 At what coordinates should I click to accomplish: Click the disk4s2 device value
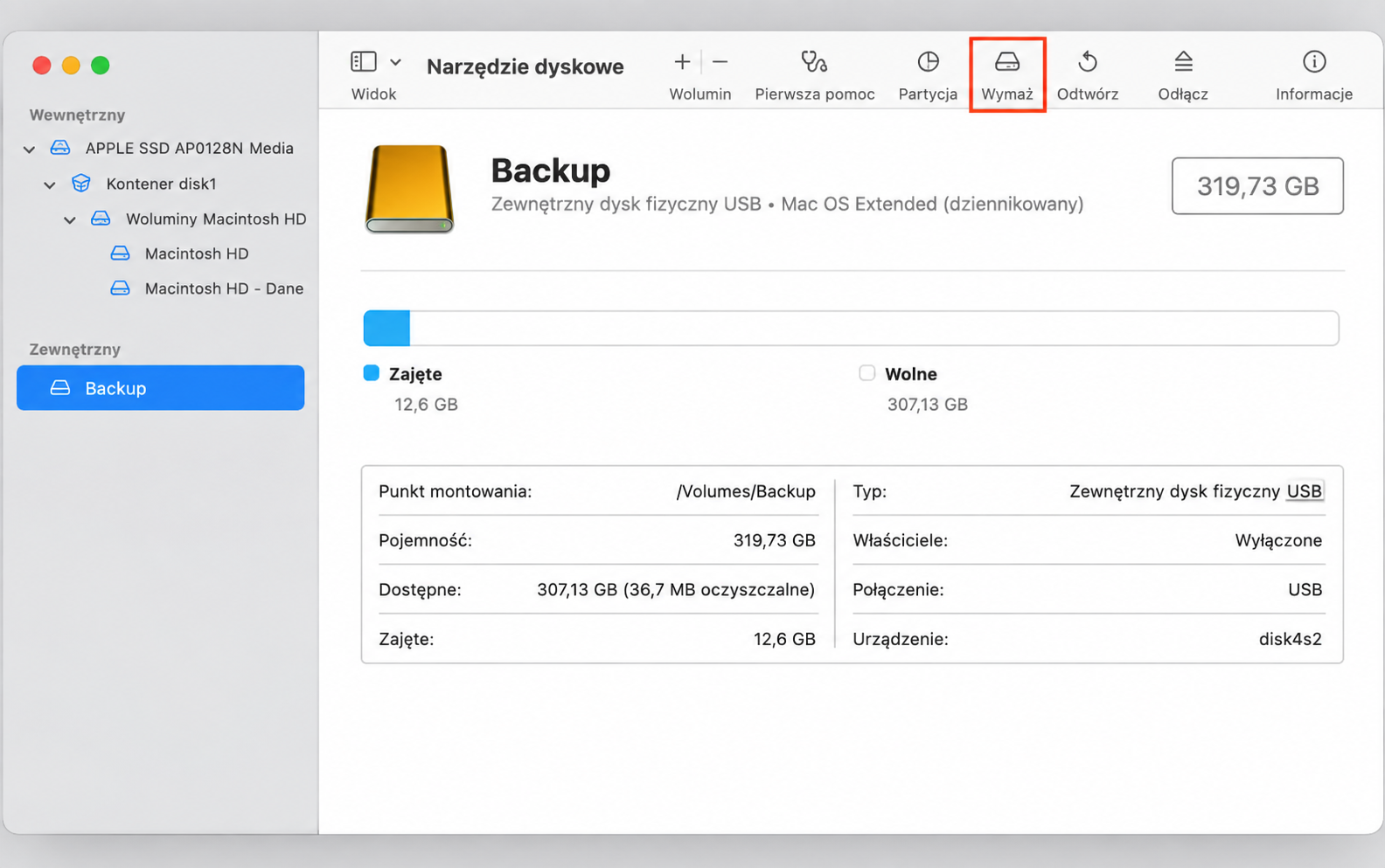[x=1290, y=639]
